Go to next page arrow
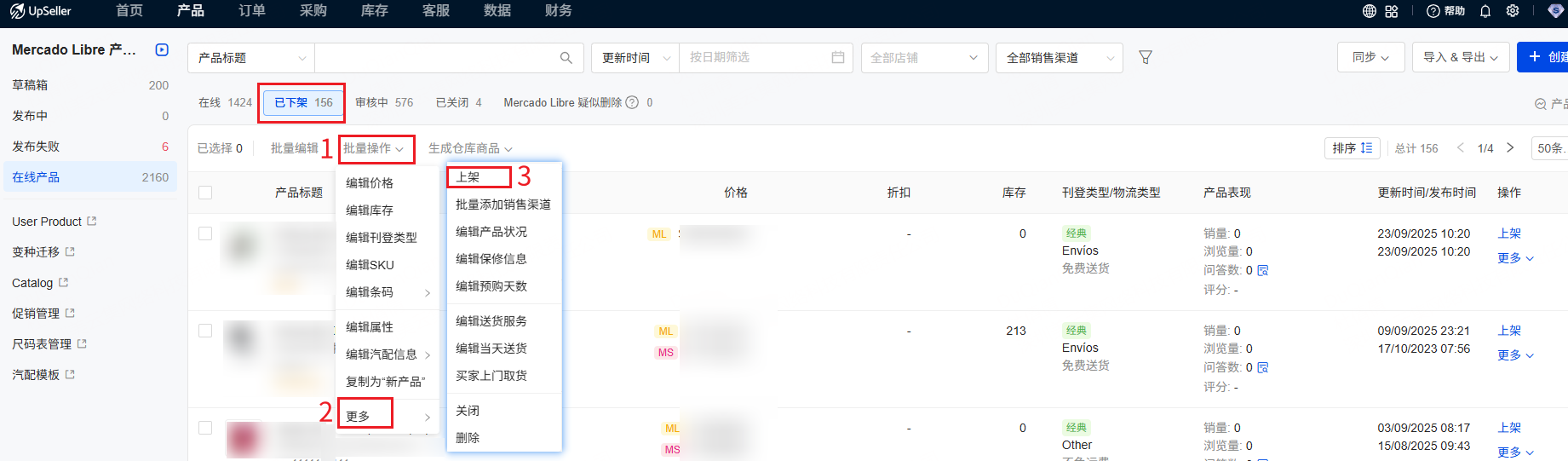 pos(1510,148)
